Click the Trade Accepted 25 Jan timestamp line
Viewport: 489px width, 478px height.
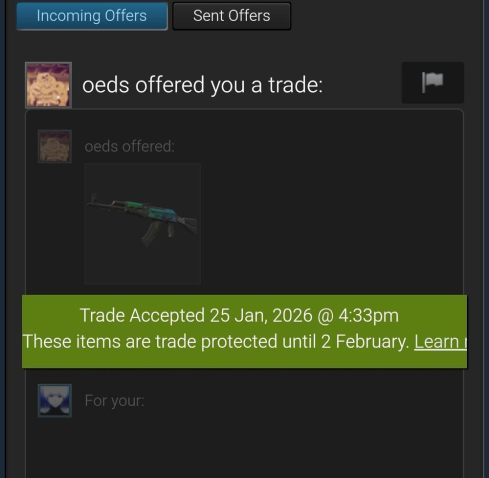239,315
